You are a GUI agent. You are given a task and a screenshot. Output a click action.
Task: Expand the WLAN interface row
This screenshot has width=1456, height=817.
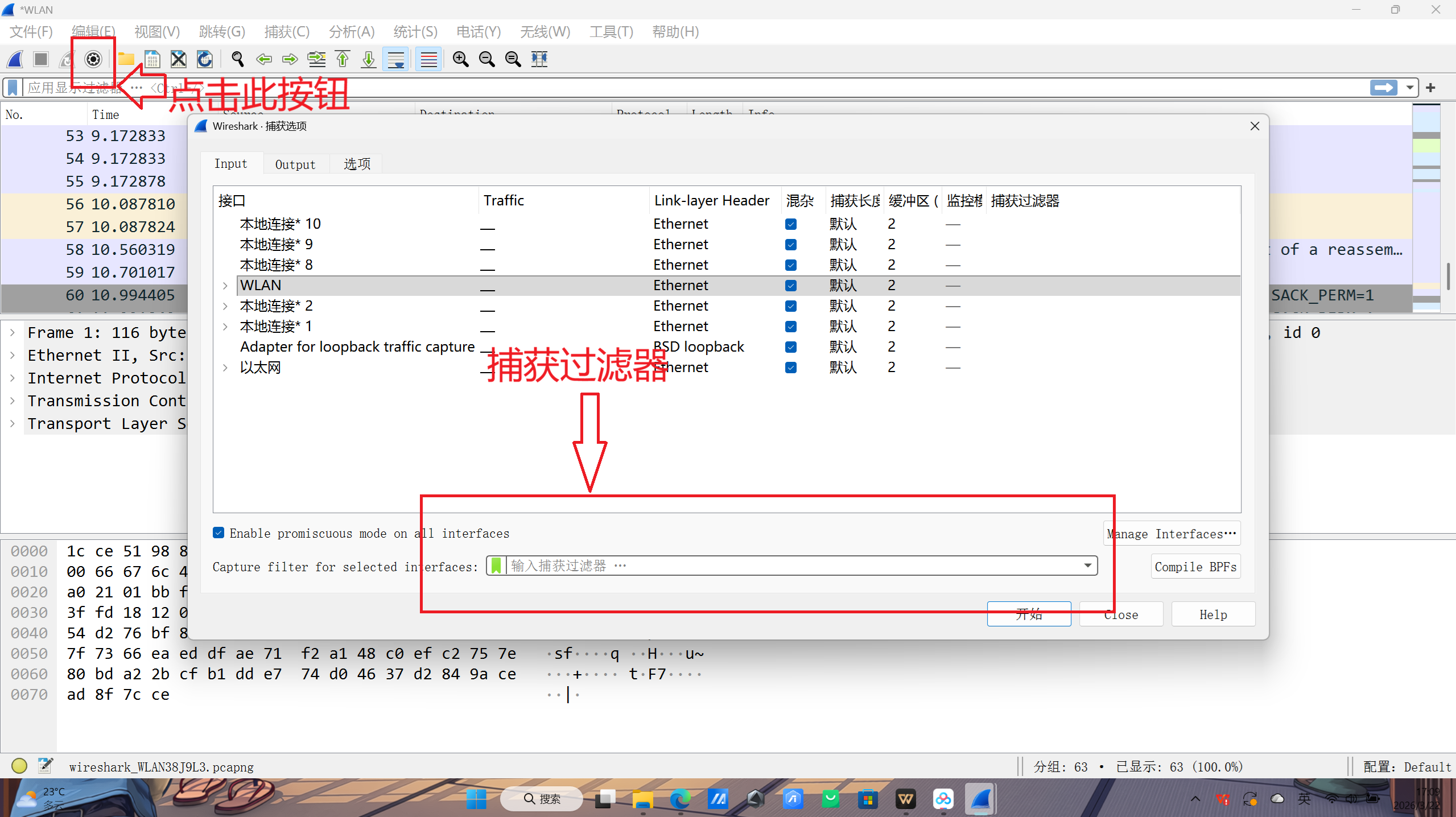(x=225, y=286)
